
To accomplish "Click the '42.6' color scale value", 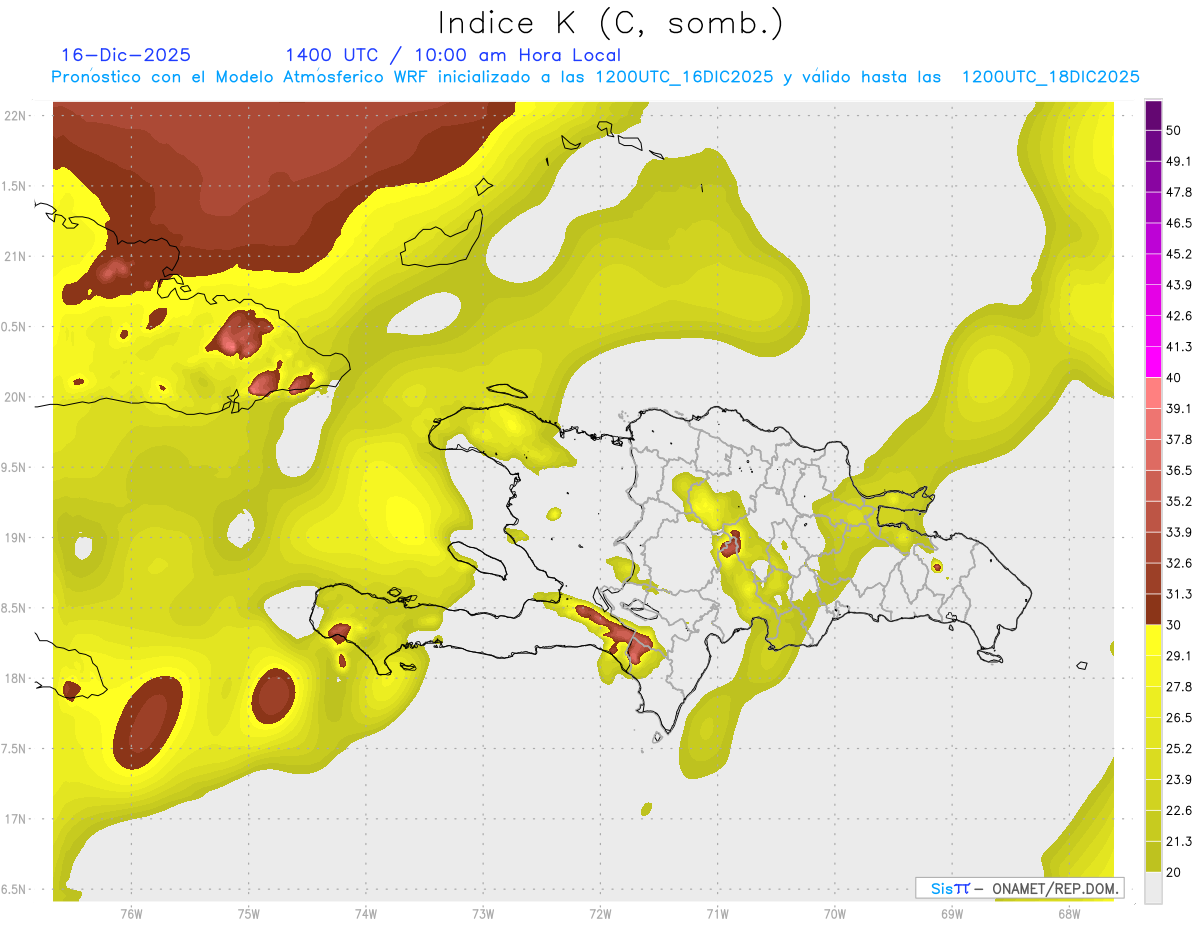I will click(1179, 316).
